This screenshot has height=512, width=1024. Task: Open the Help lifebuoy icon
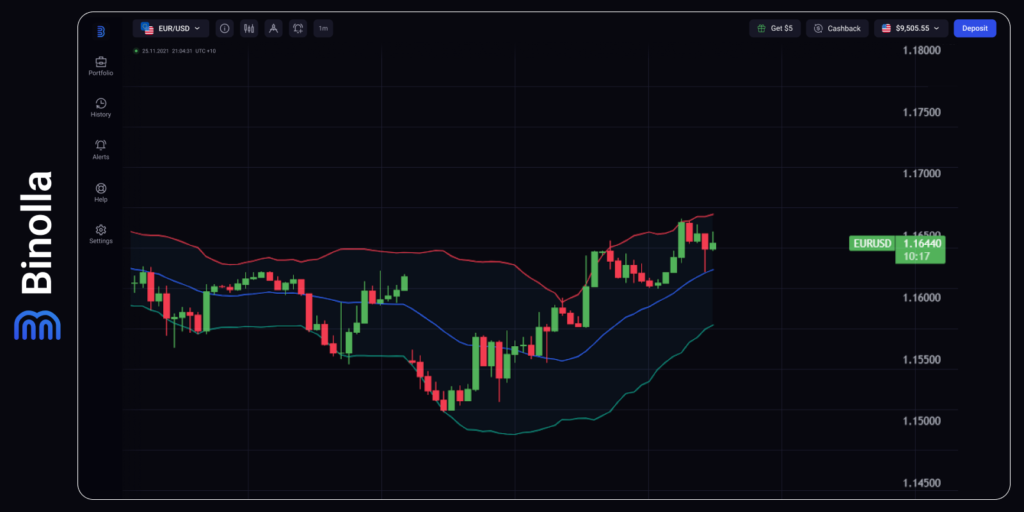[x=101, y=187]
